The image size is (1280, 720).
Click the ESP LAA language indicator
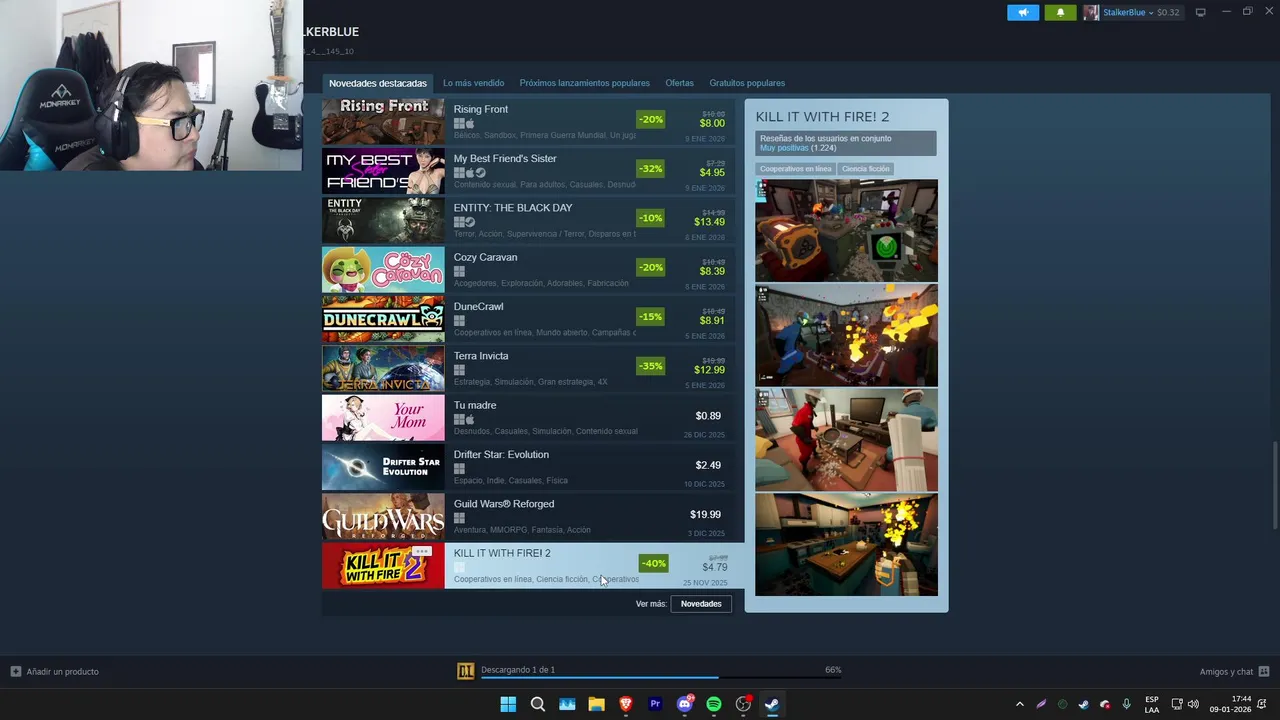coord(1152,704)
